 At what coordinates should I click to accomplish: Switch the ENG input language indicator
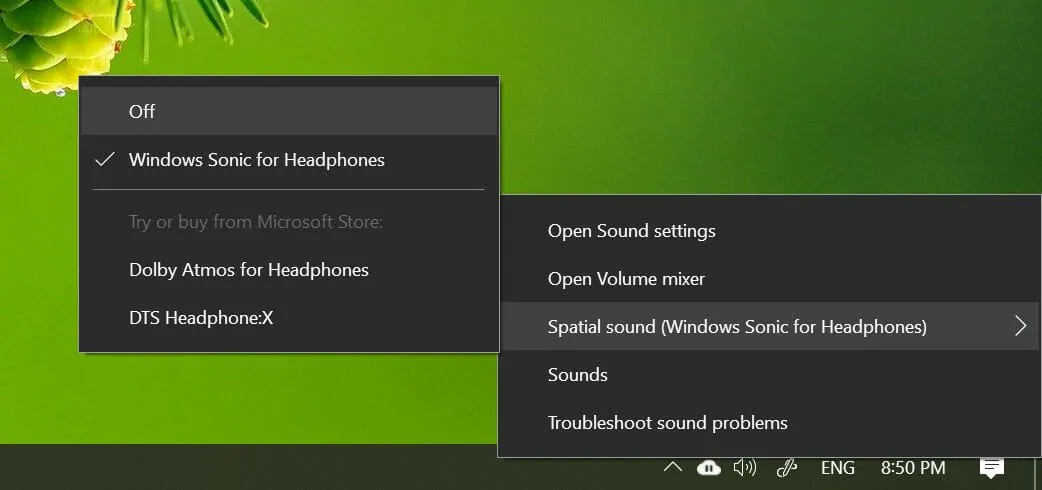pos(837,468)
